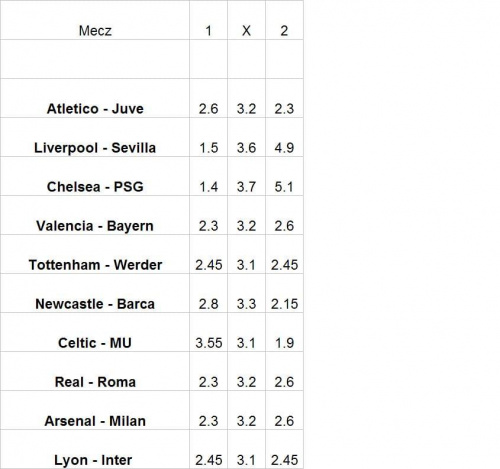Click the Arsenal - Milan match cell
Screen dimensions: 500x469
(95, 410)
